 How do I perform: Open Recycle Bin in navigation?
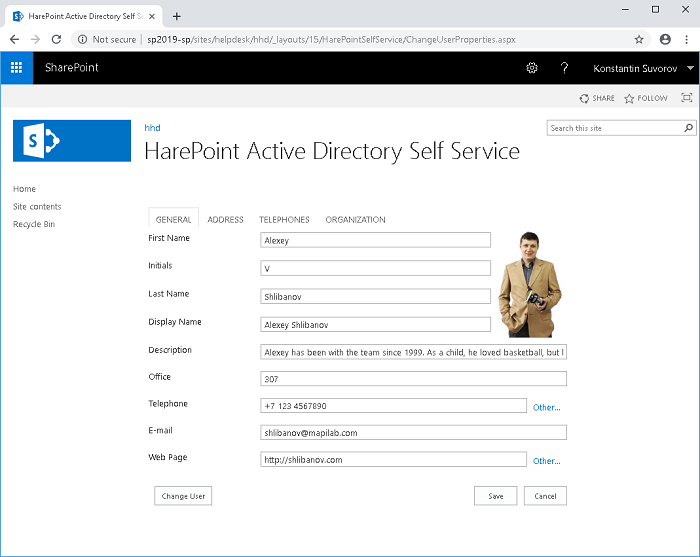tap(34, 224)
